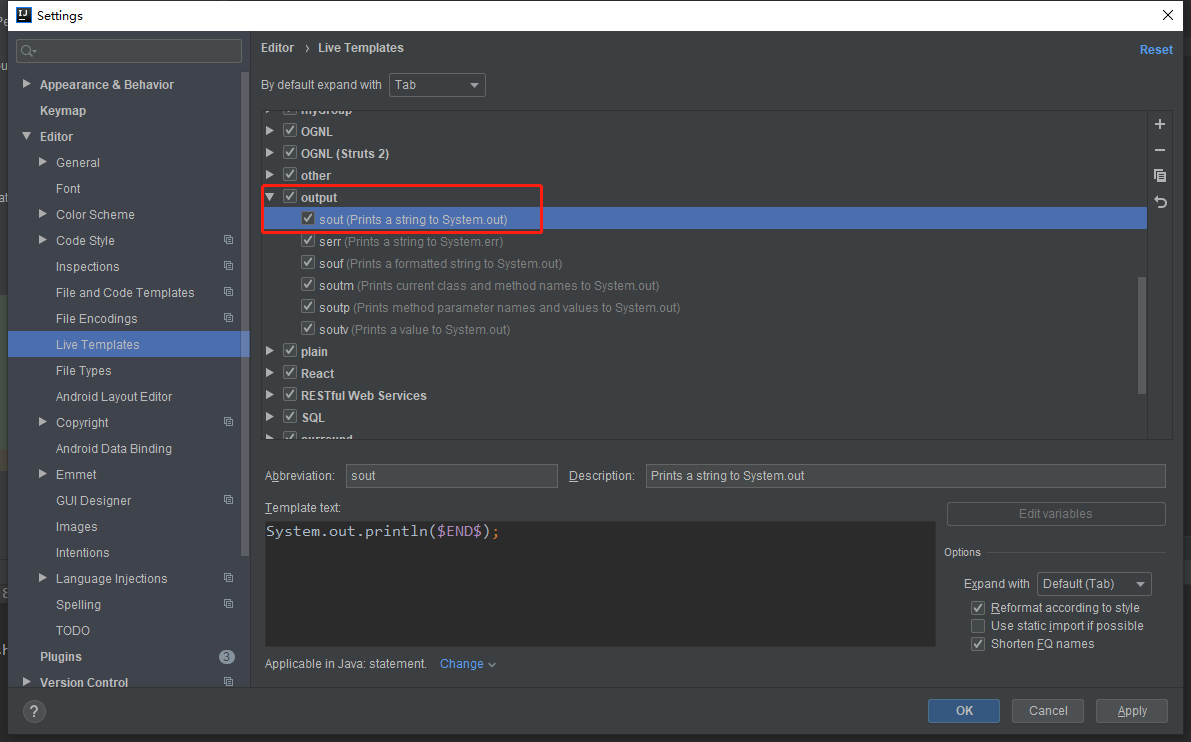Click the project-level icon beside Version Control
Image resolution: width=1191 pixels, height=742 pixels.
point(228,681)
